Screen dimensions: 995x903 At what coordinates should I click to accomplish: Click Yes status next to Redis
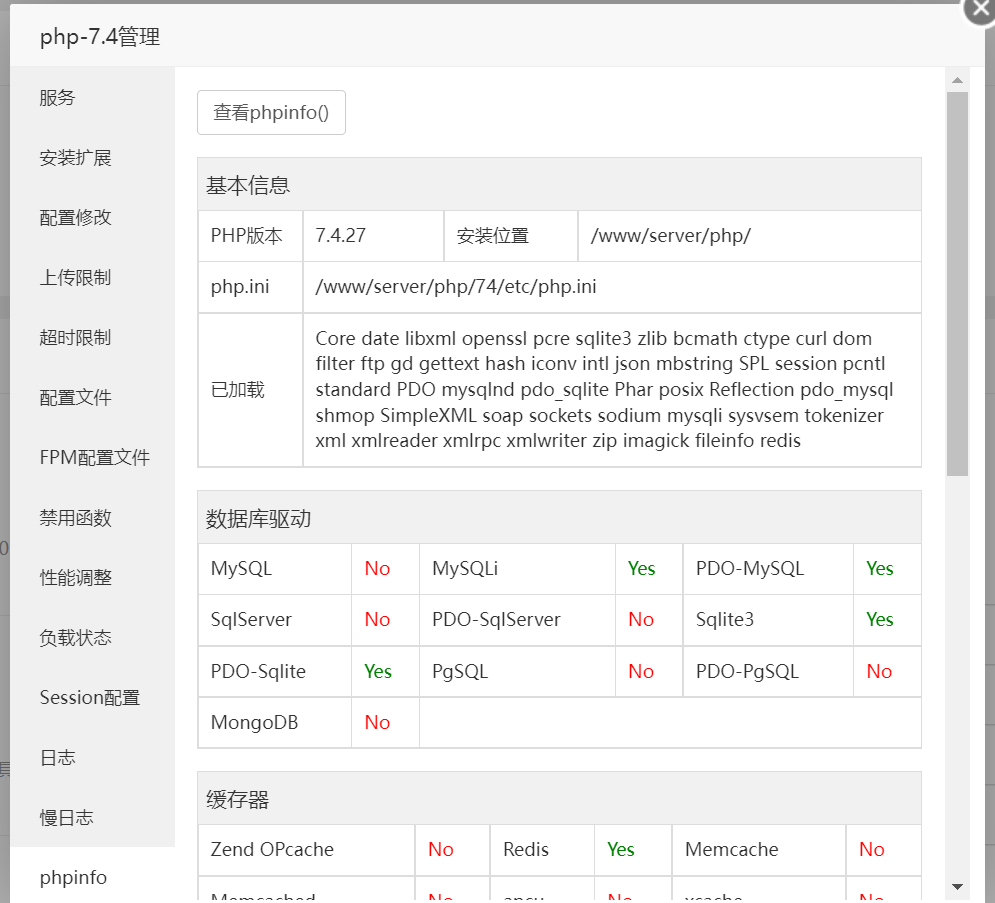coord(621,850)
